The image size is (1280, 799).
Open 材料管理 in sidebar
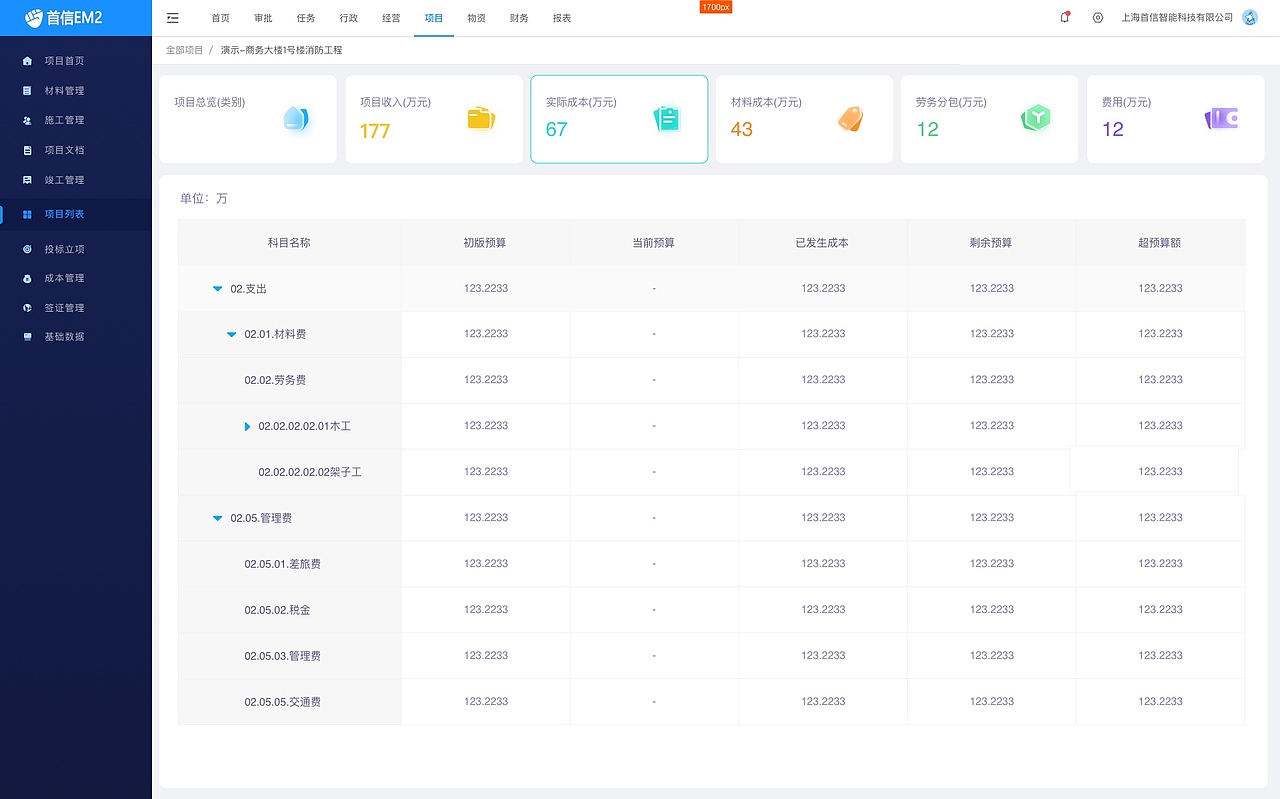pos(64,91)
